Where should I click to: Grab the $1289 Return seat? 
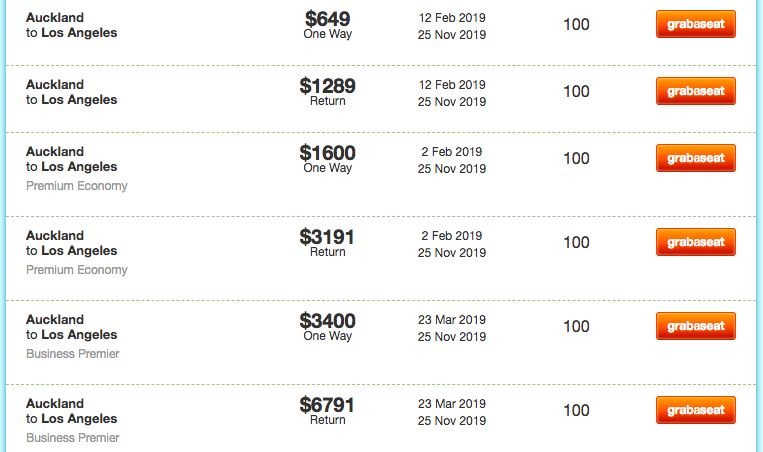[x=695, y=91]
